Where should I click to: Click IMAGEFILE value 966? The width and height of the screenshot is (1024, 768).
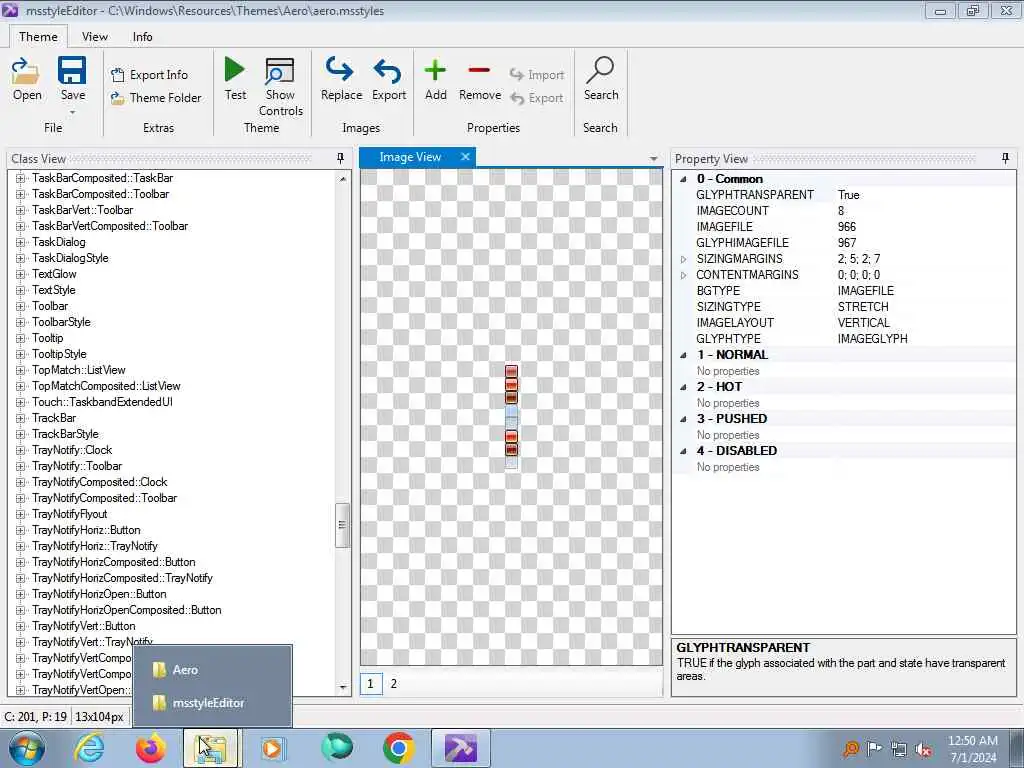point(846,227)
